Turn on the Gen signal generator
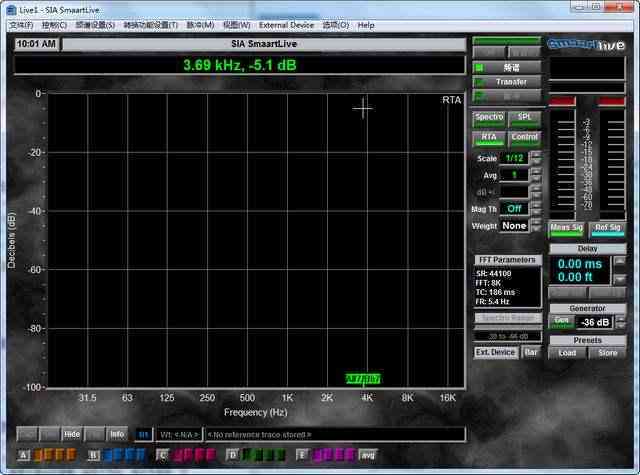Image resolution: width=640 pixels, height=475 pixels. click(x=562, y=322)
